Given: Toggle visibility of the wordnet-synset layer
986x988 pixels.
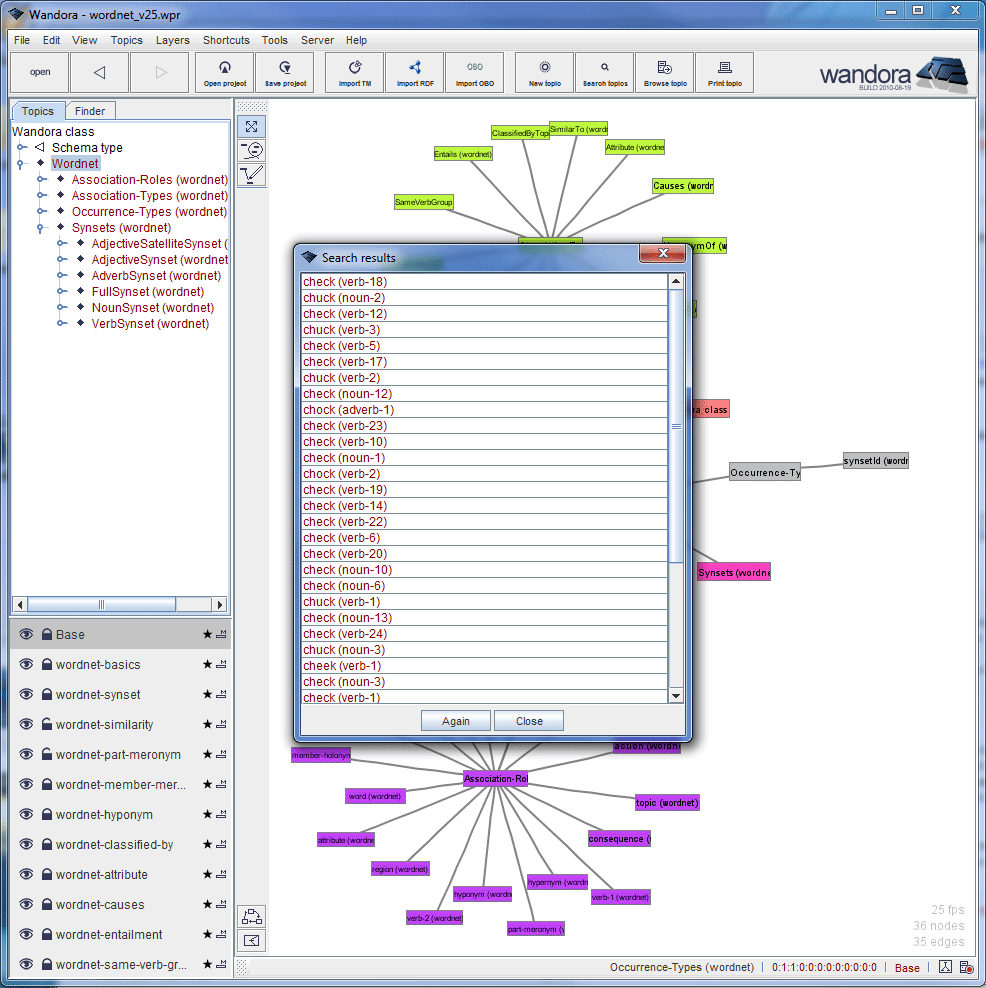Looking at the screenshot, I should (25, 694).
